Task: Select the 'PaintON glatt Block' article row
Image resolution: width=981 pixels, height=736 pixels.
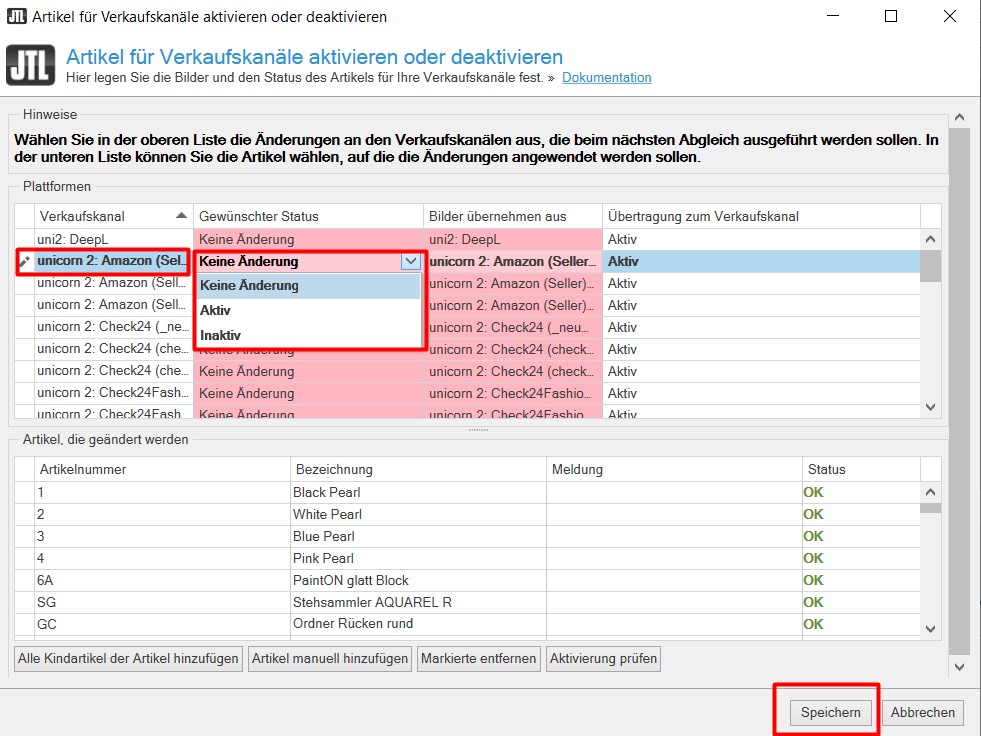Action: tap(467, 580)
